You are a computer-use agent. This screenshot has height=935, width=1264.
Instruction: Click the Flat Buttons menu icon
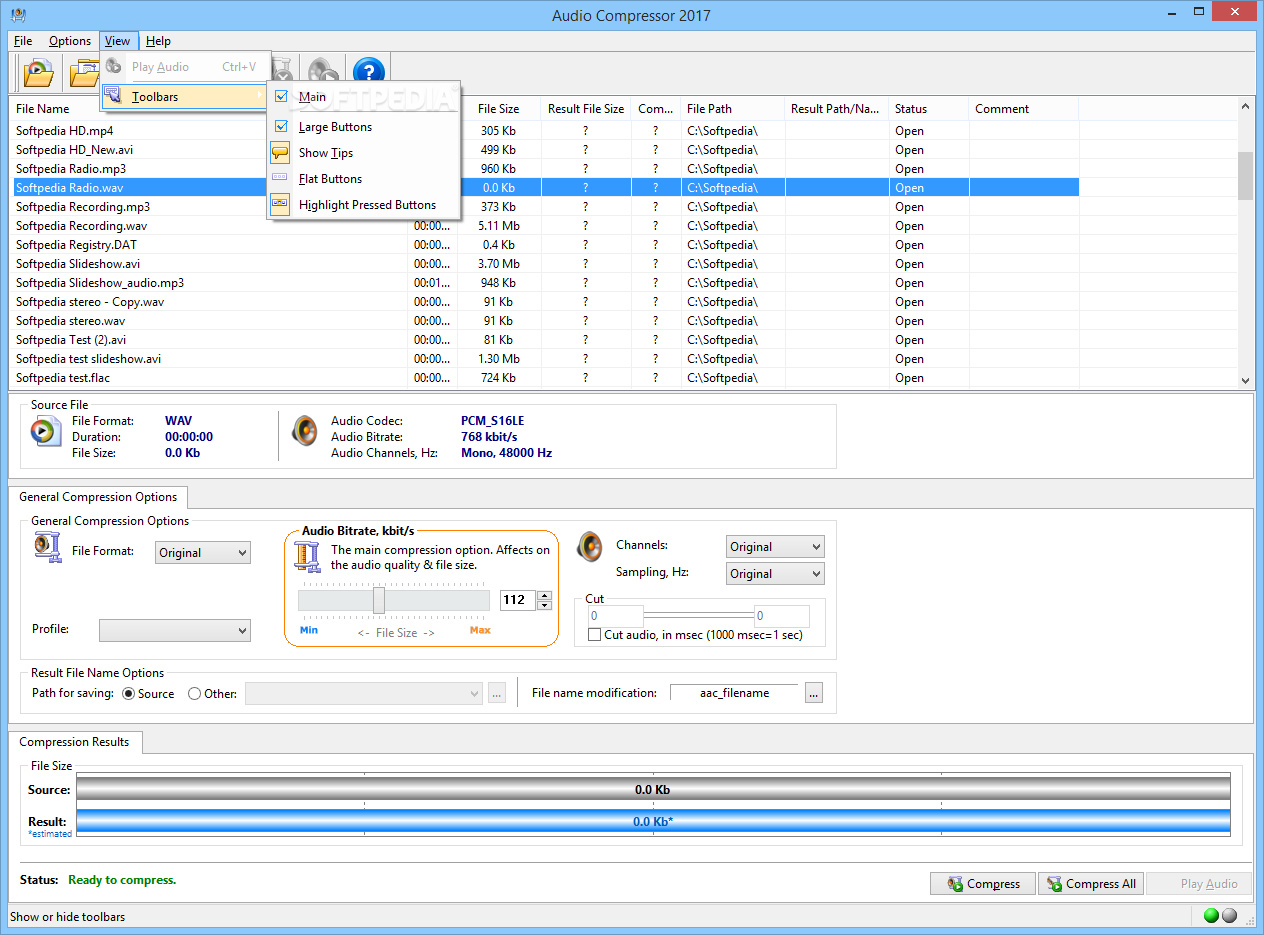point(281,179)
